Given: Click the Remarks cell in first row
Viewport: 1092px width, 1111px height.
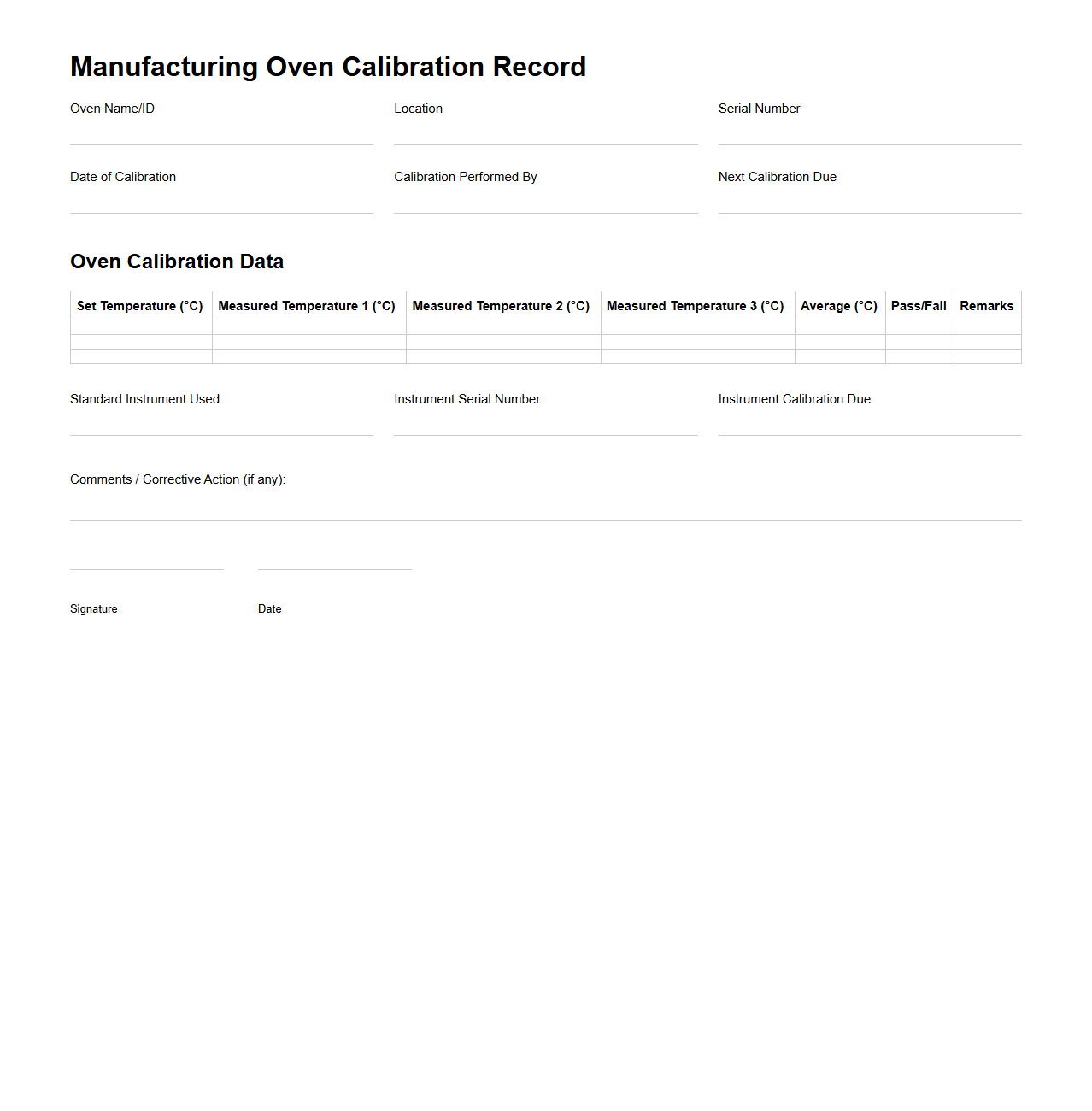Looking at the screenshot, I should point(987,328).
